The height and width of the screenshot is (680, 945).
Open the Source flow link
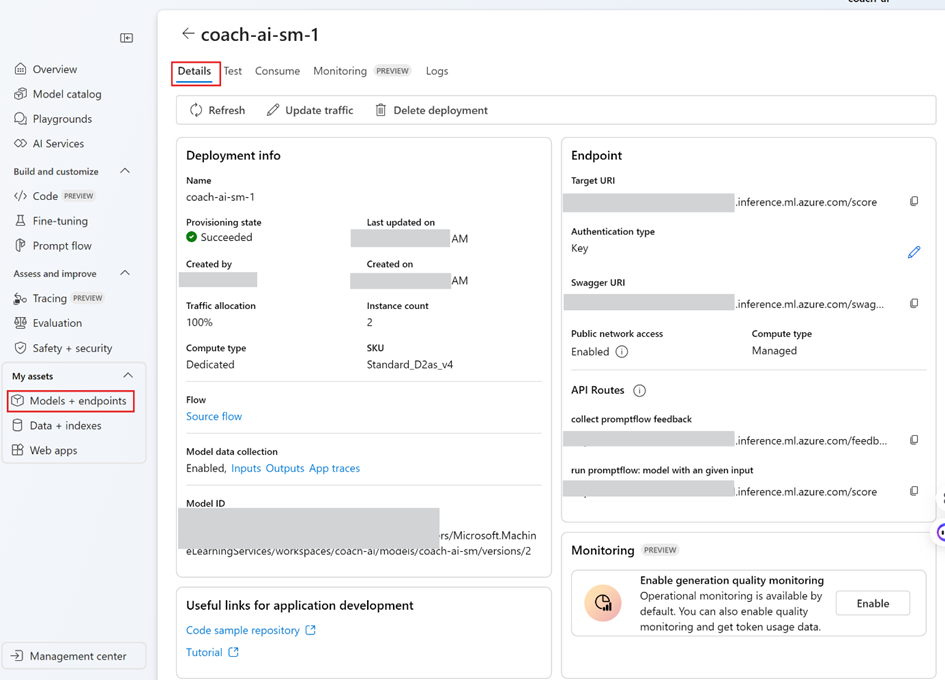pos(214,417)
